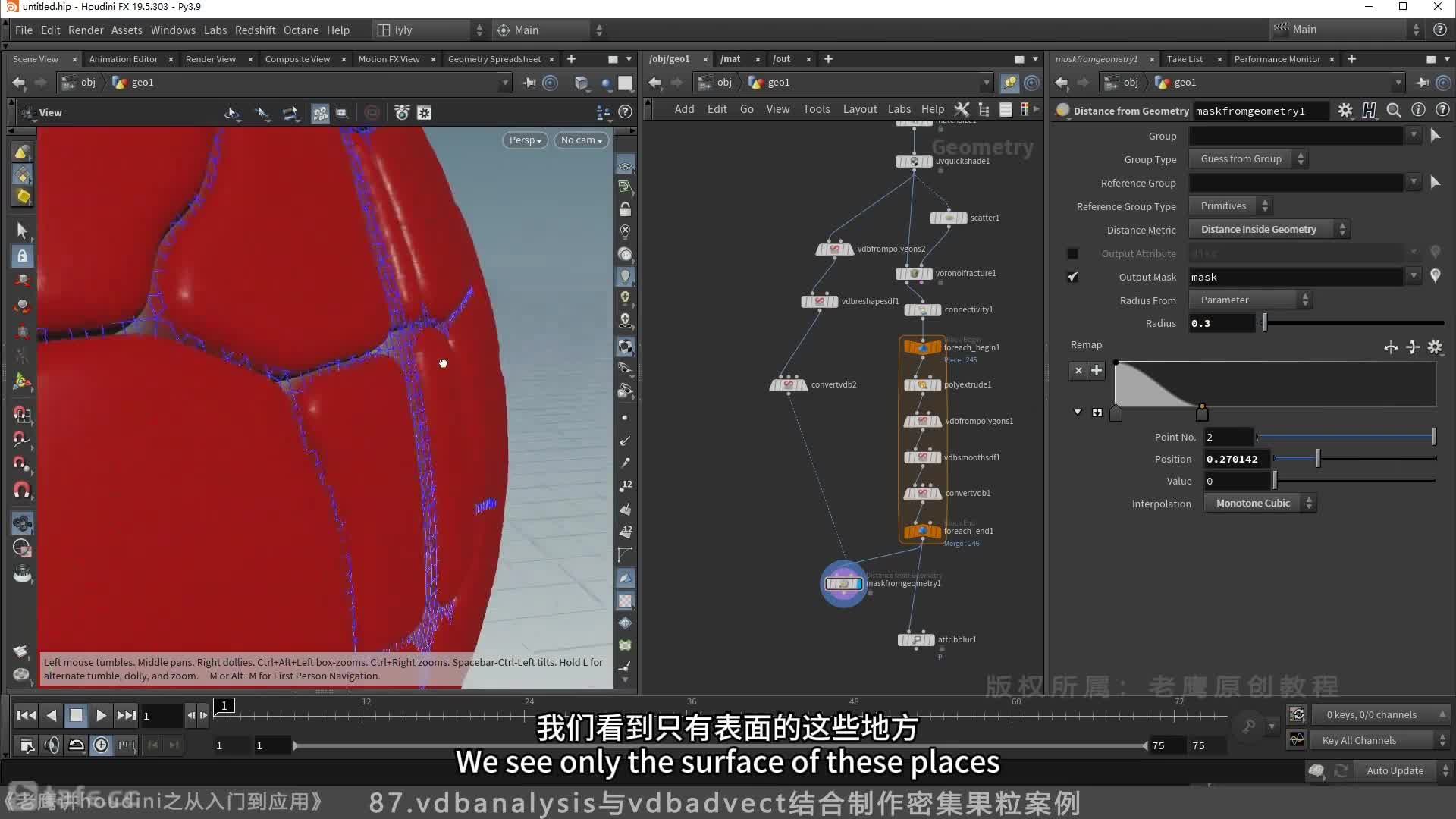The height and width of the screenshot is (819, 1456).
Task: Toggle network pane pin next to geo1
Action: pos(1009,83)
